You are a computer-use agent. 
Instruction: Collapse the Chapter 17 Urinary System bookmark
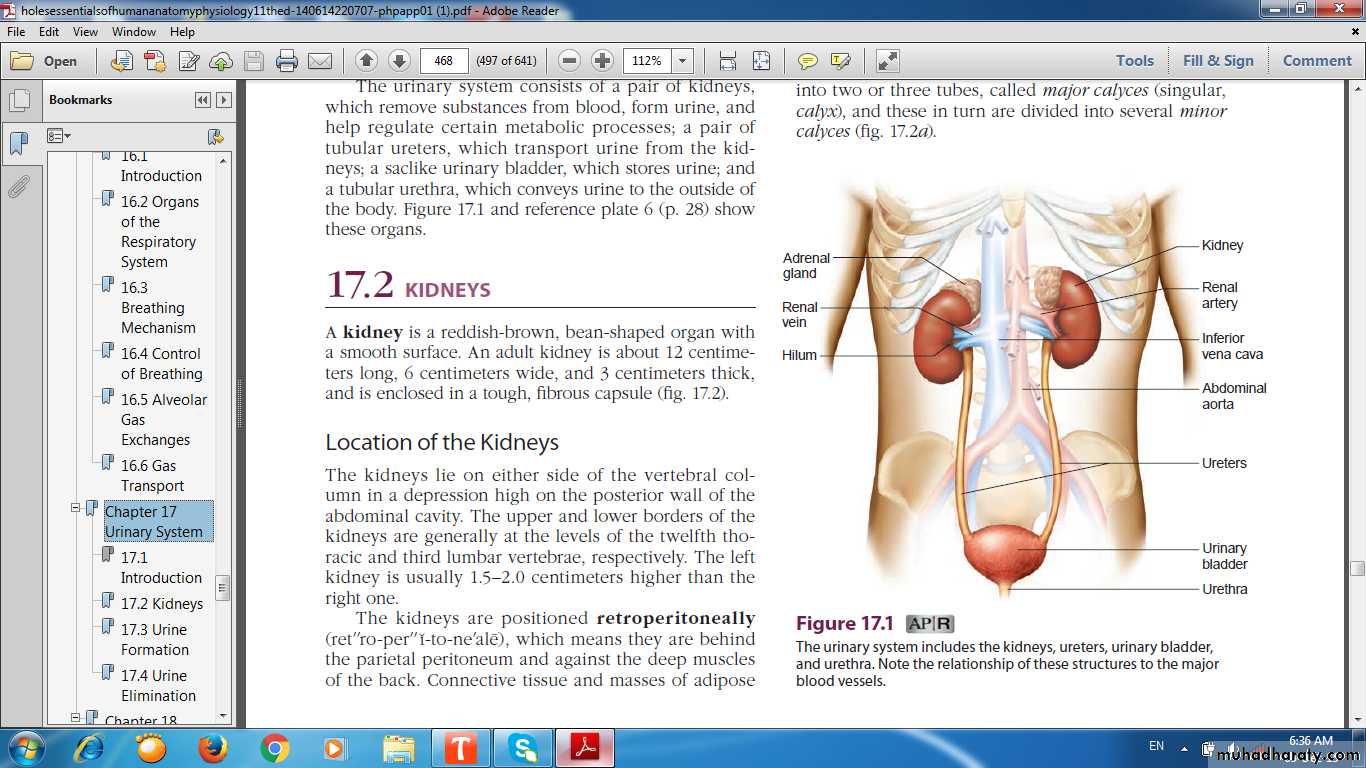75,509
